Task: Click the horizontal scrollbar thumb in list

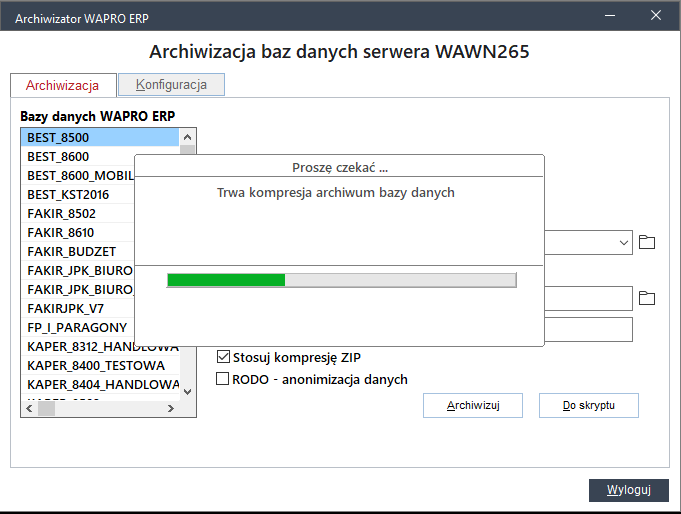Action: pyautogui.click(x=46, y=408)
